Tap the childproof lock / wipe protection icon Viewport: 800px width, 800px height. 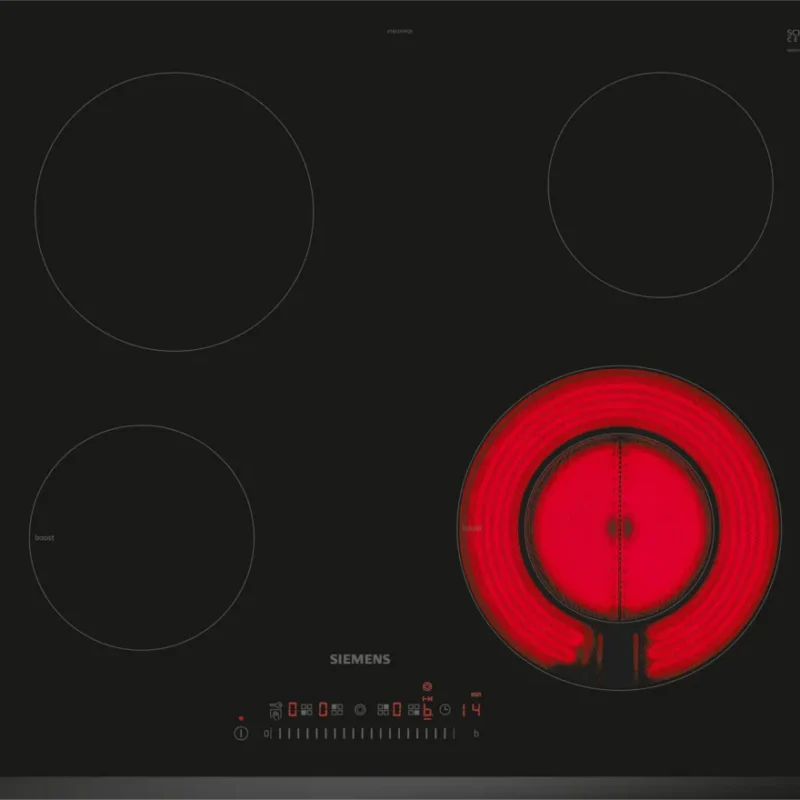[276, 710]
